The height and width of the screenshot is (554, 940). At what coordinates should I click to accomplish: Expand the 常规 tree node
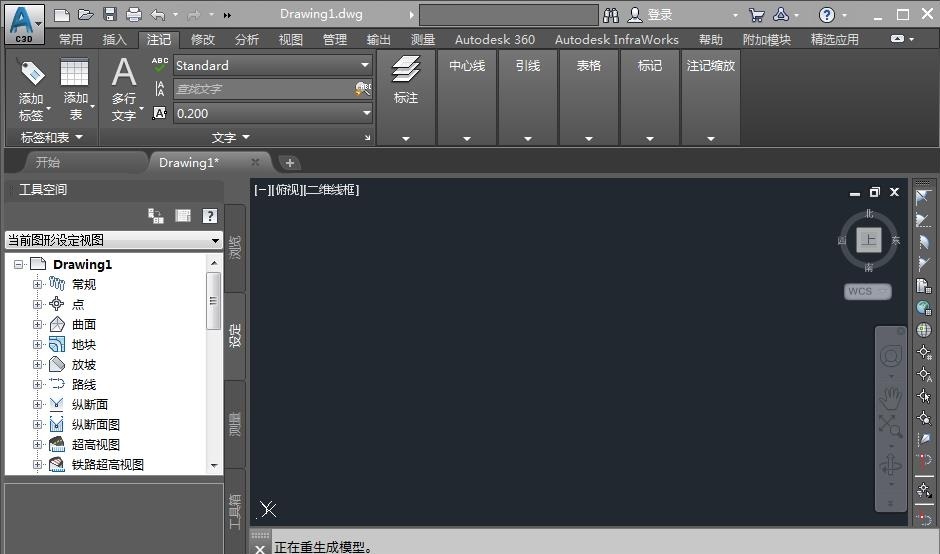[37, 284]
